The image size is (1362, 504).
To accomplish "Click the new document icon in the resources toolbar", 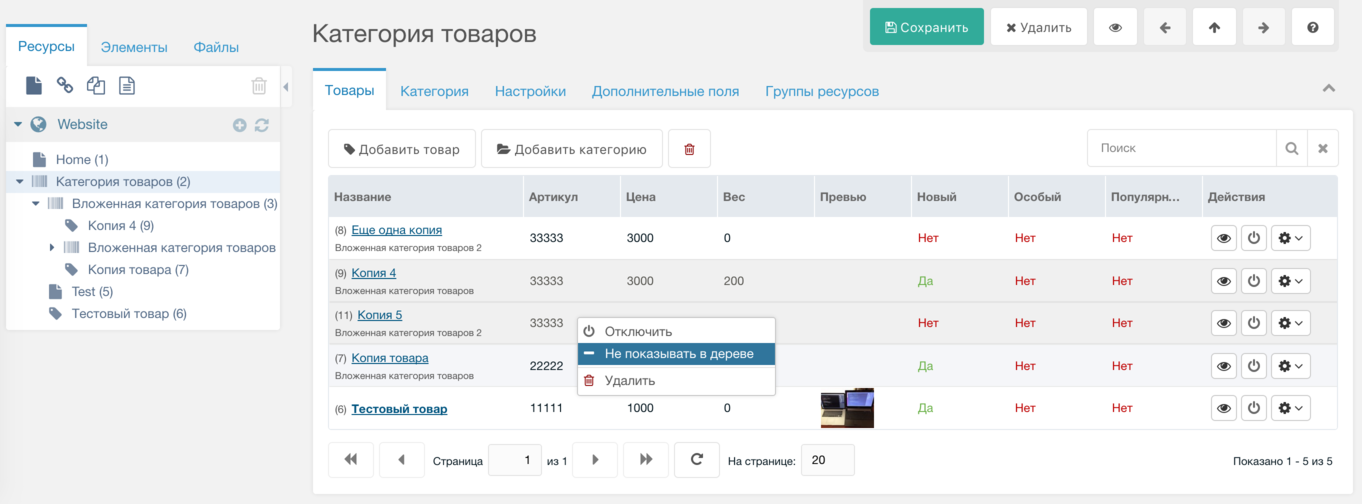I will point(34,86).
